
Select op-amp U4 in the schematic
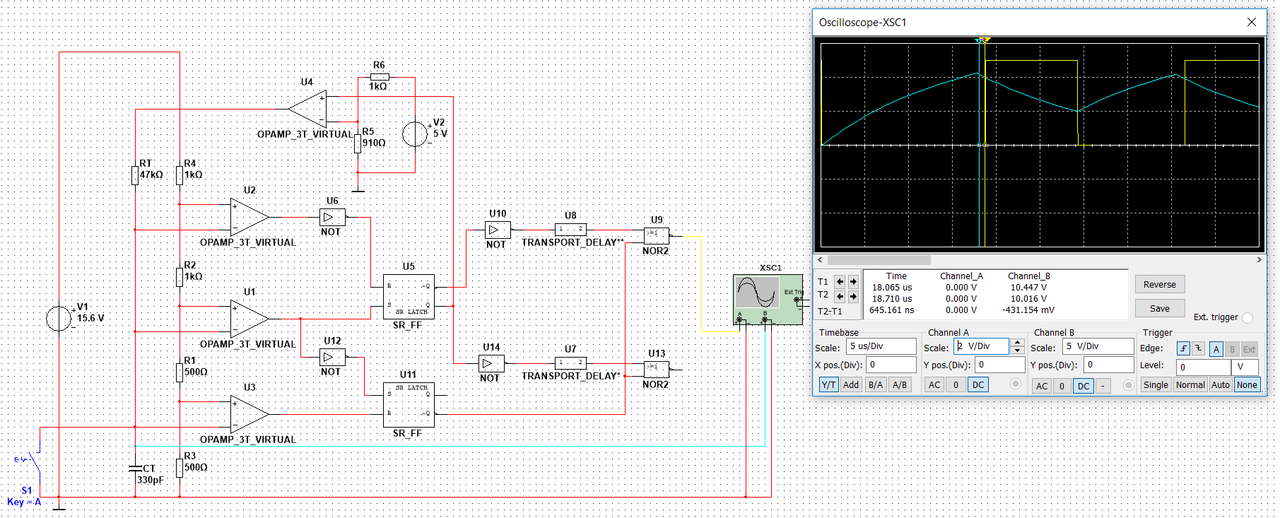click(x=307, y=108)
